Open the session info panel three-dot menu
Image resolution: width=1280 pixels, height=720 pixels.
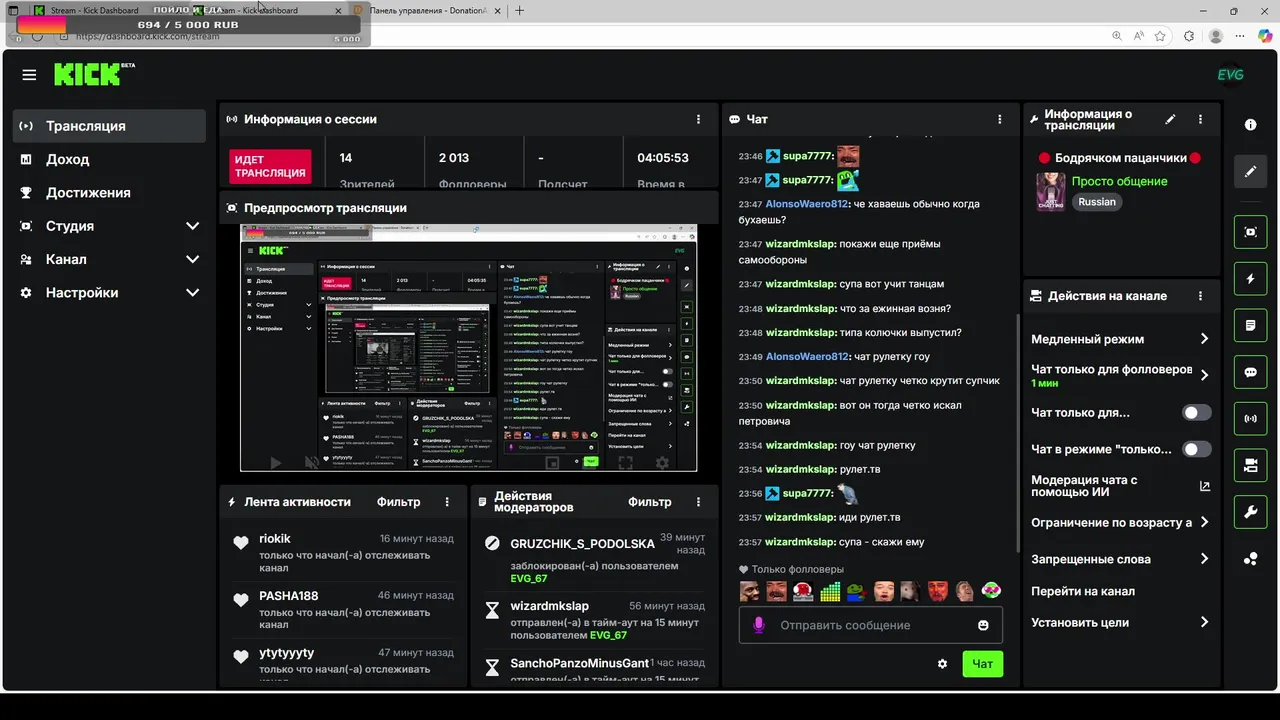698,119
